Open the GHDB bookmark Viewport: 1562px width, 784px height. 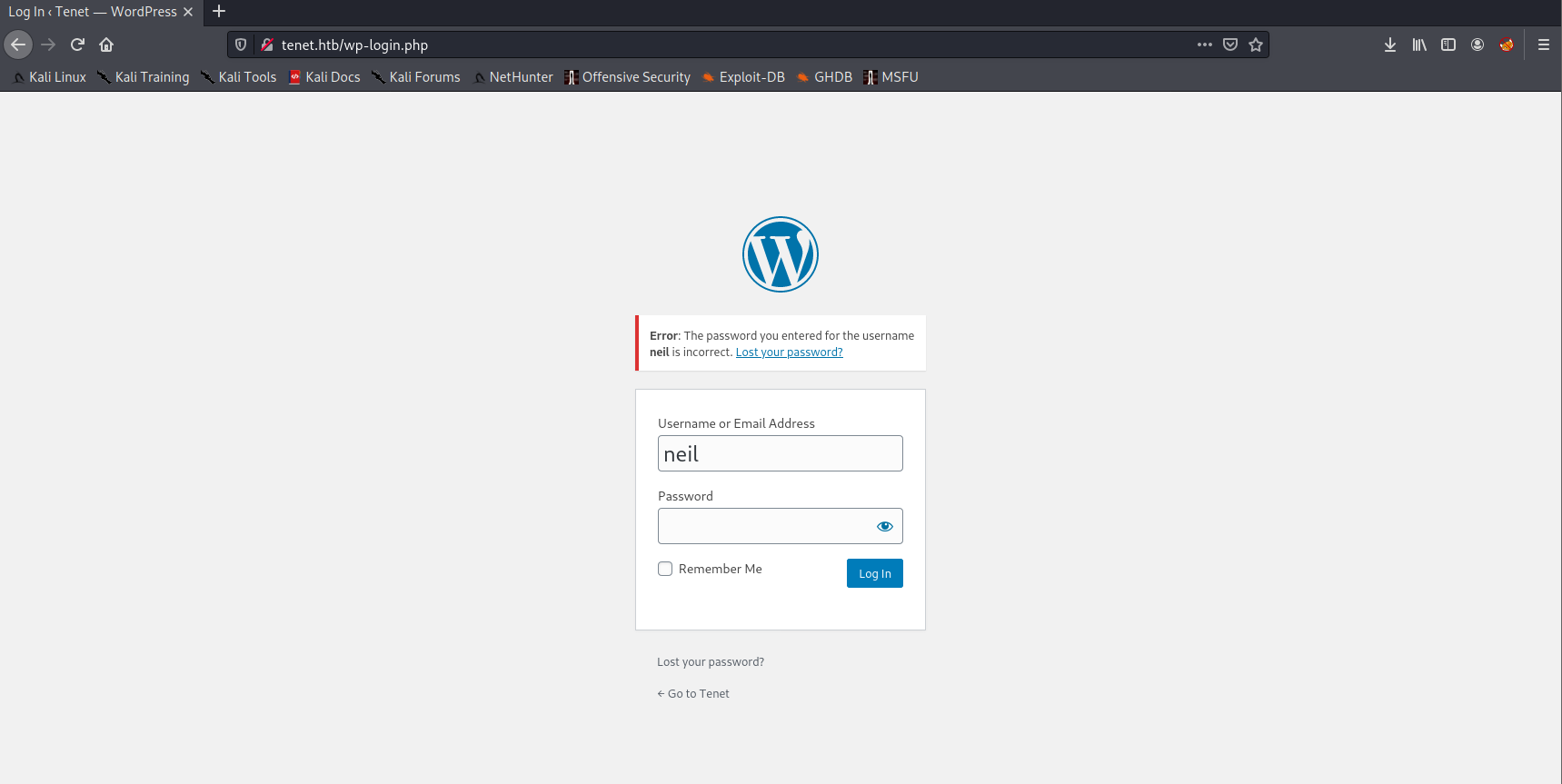click(x=824, y=77)
